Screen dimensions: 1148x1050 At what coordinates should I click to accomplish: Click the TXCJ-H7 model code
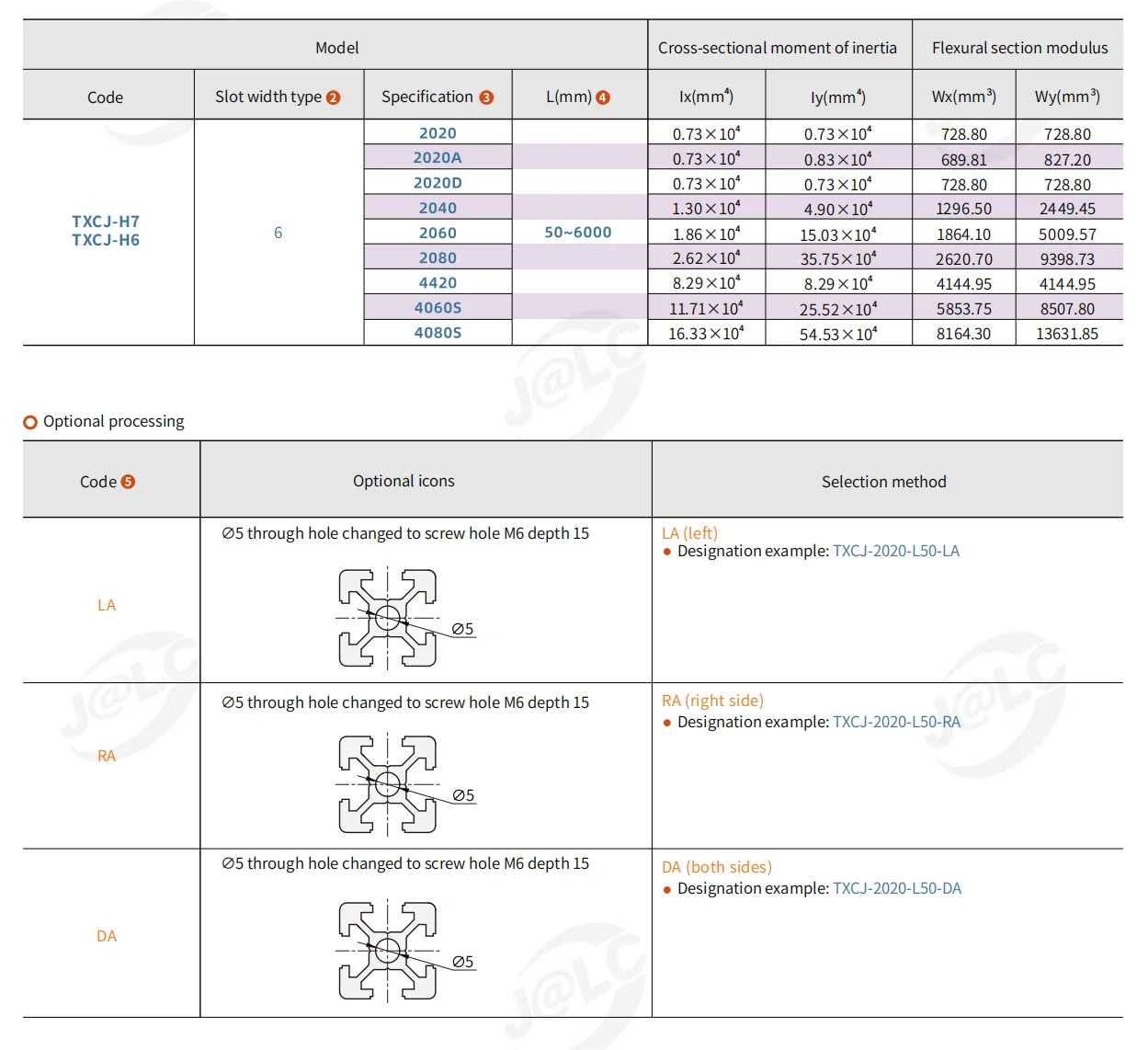106,222
